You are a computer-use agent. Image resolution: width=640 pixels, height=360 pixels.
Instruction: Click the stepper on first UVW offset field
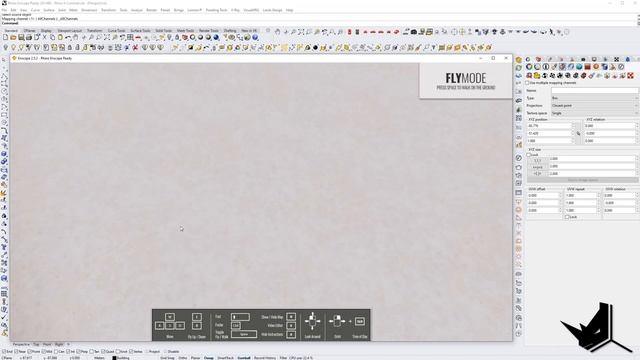pos(560,196)
